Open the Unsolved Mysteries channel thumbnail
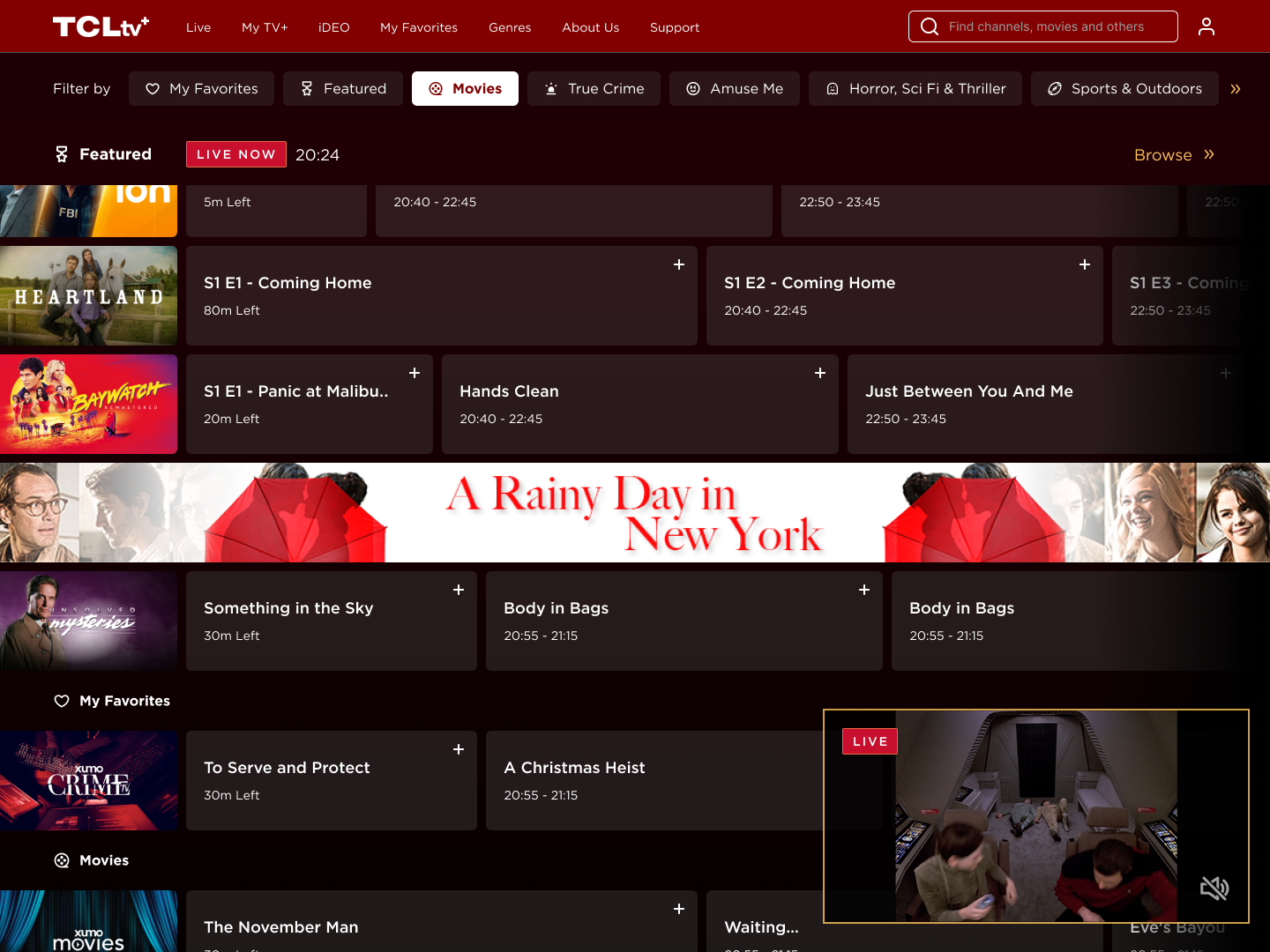Viewport: 1270px width, 952px height. point(88,621)
